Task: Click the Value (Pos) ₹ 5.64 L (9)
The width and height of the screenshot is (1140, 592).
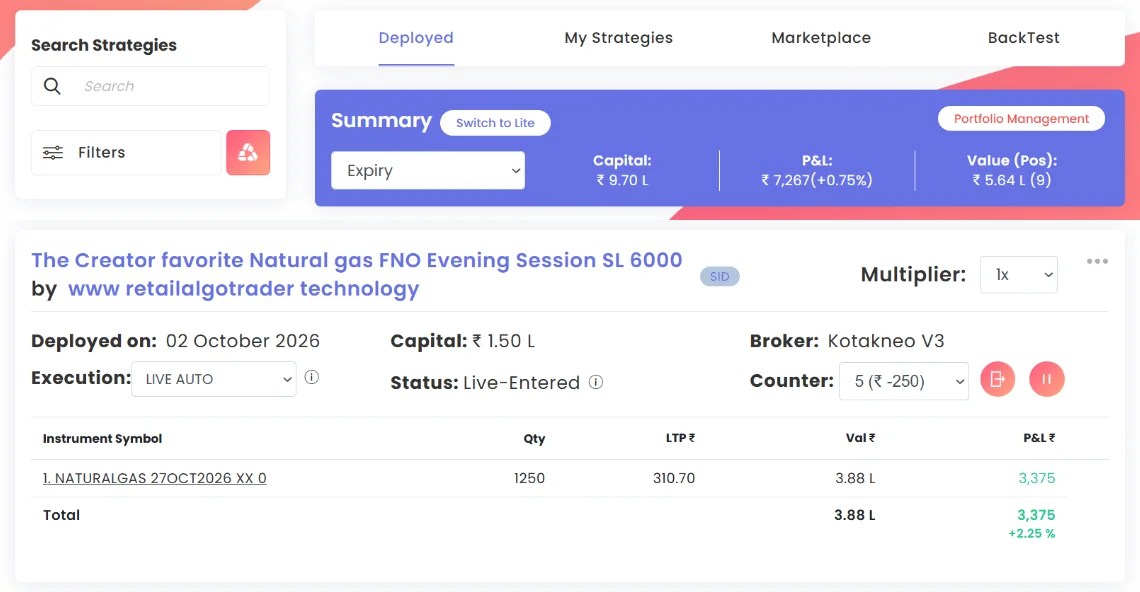Action: (x=1012, y=180)
